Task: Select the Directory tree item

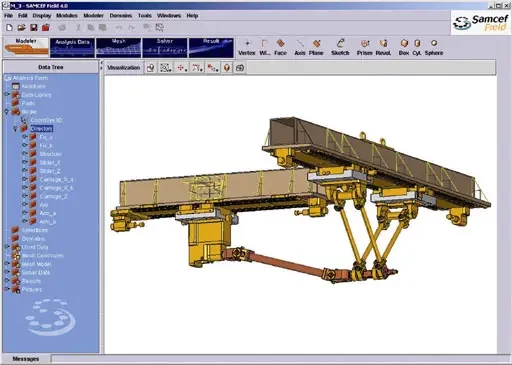Action: (42, 129)
